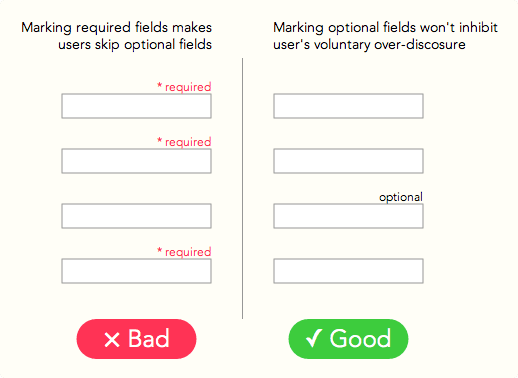Click the red Bad button
This screenshot has height=378, width=518.
click(x=136, y=339)
